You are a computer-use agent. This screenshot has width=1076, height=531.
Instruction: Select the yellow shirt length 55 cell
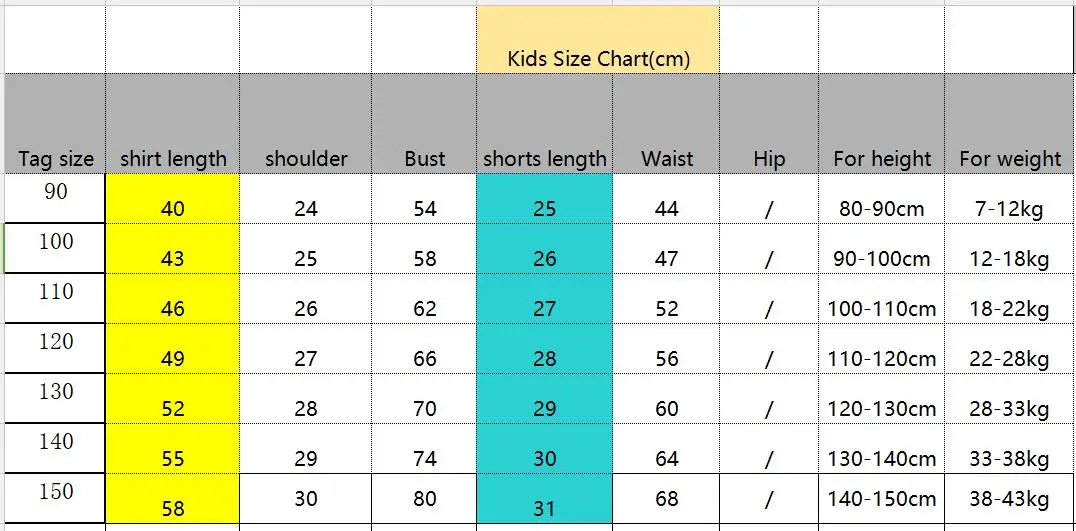172,449
